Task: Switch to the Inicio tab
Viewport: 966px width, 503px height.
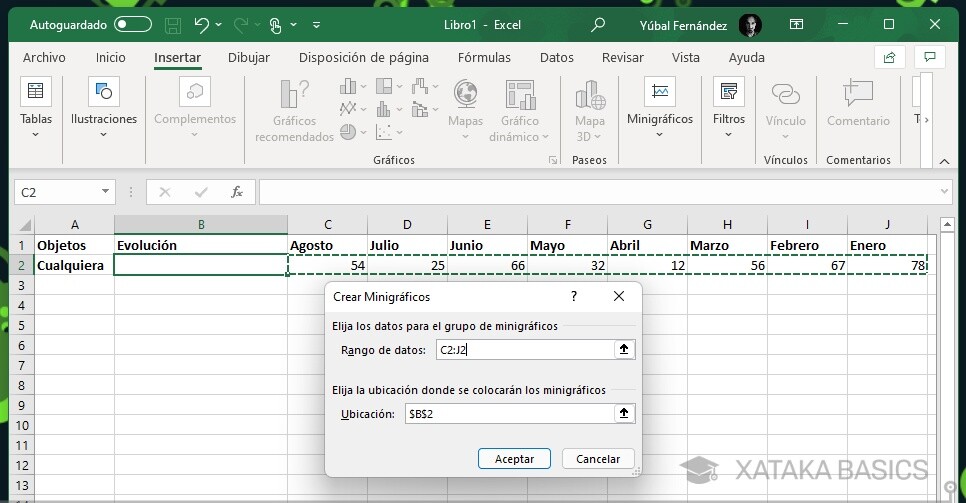Action: [110, 57]
